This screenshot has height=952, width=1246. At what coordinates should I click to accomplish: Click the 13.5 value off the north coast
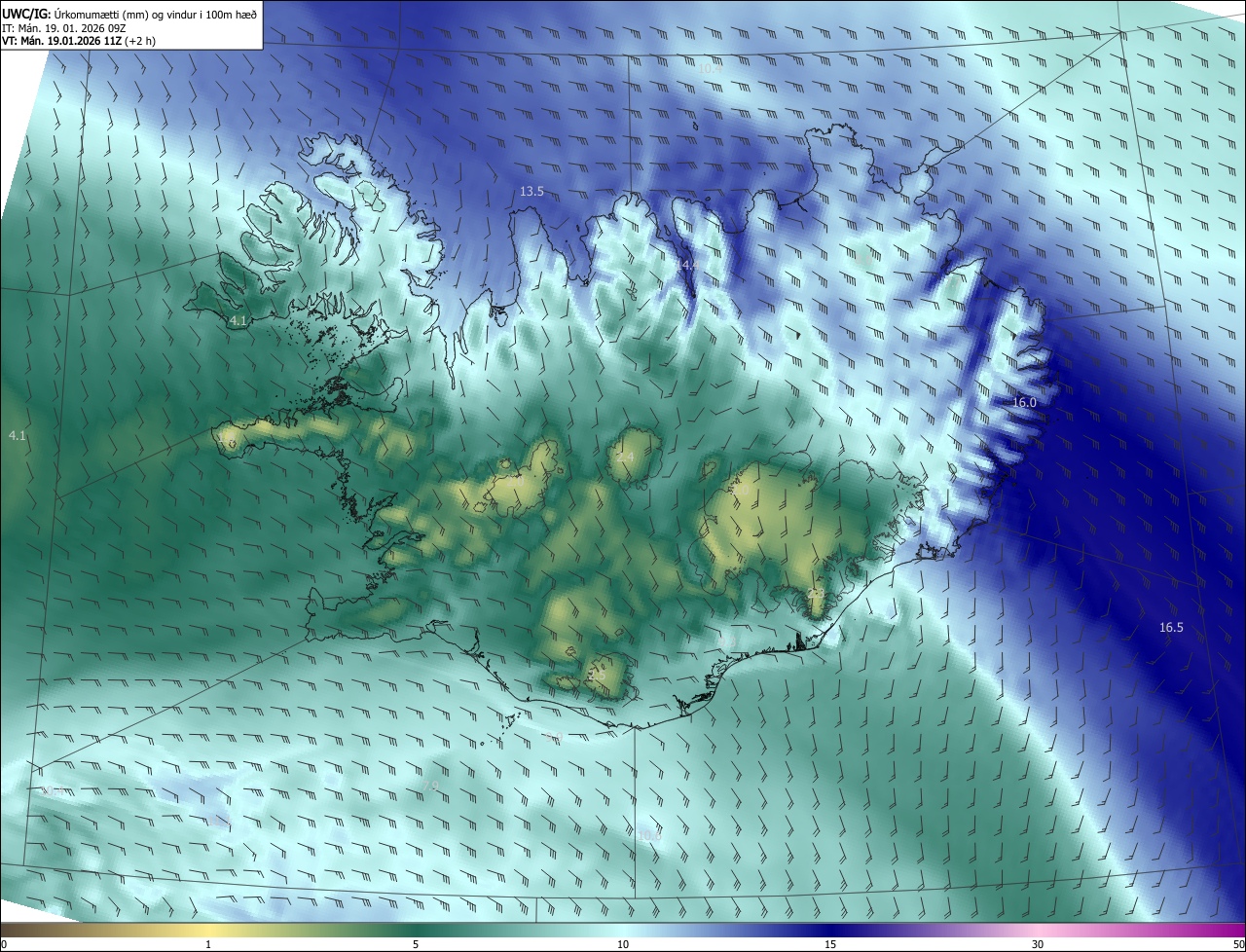(x=531, y=192)
